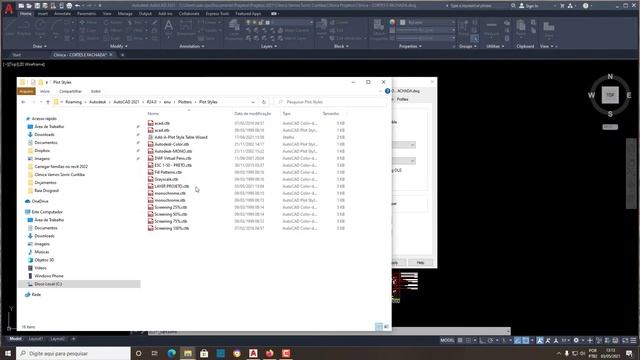The width and height of the screenshot is (640, 360).
Task: Go back in File Explorer navigation
Action: click(23, 102)
